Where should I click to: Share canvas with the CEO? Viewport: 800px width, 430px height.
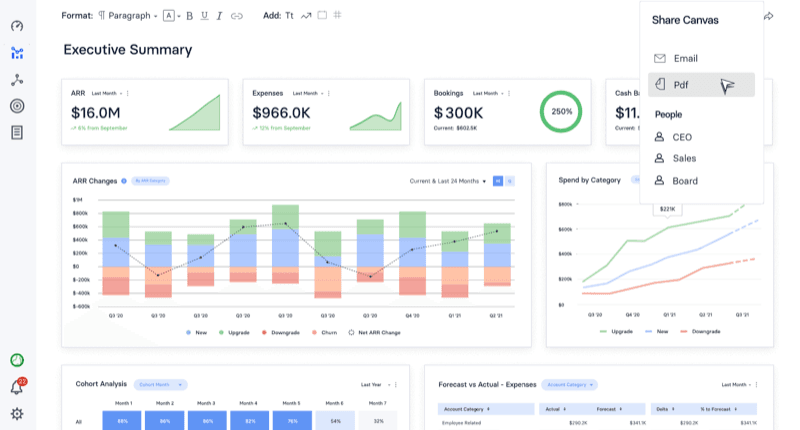tap(682, 137)
